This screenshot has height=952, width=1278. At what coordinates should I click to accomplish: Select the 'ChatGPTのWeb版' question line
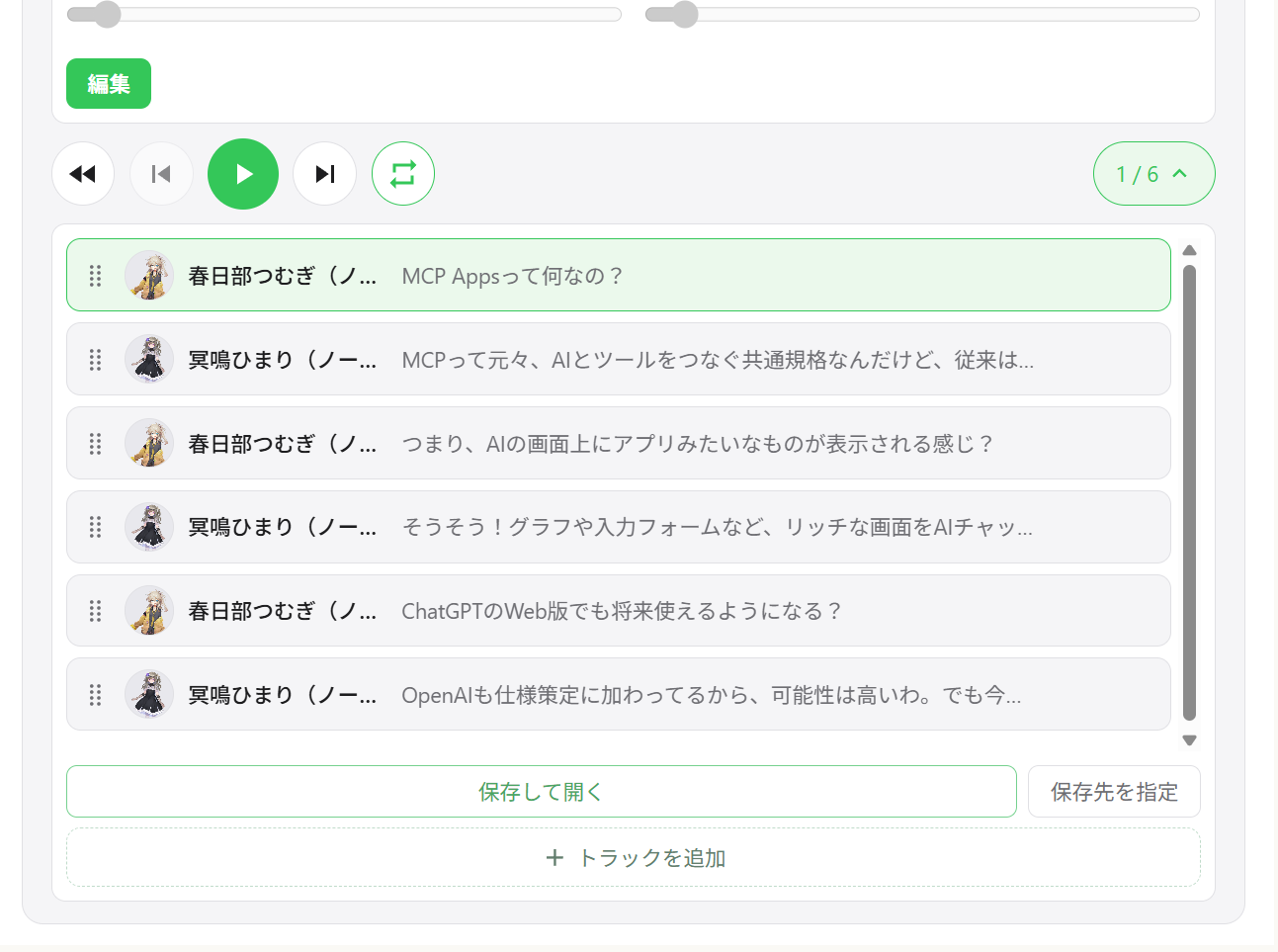point(621,611)
